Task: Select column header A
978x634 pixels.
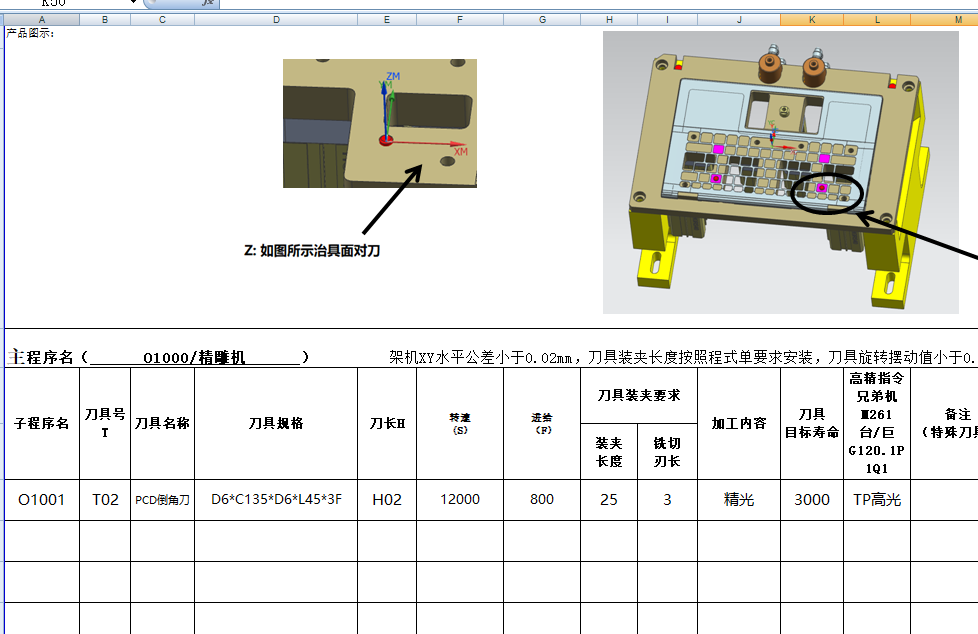Action: (42, 17)
